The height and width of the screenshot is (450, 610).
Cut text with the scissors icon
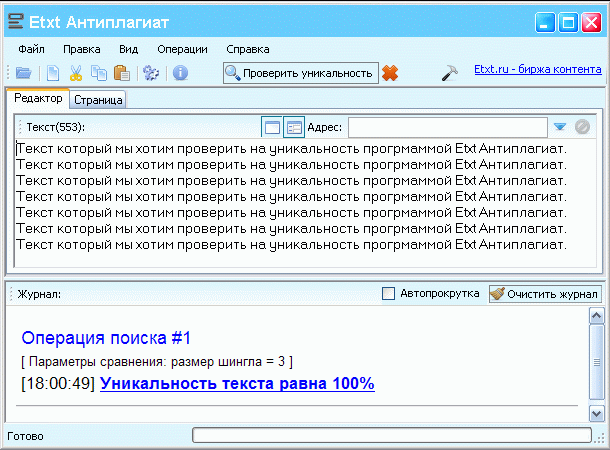point(76,73)
